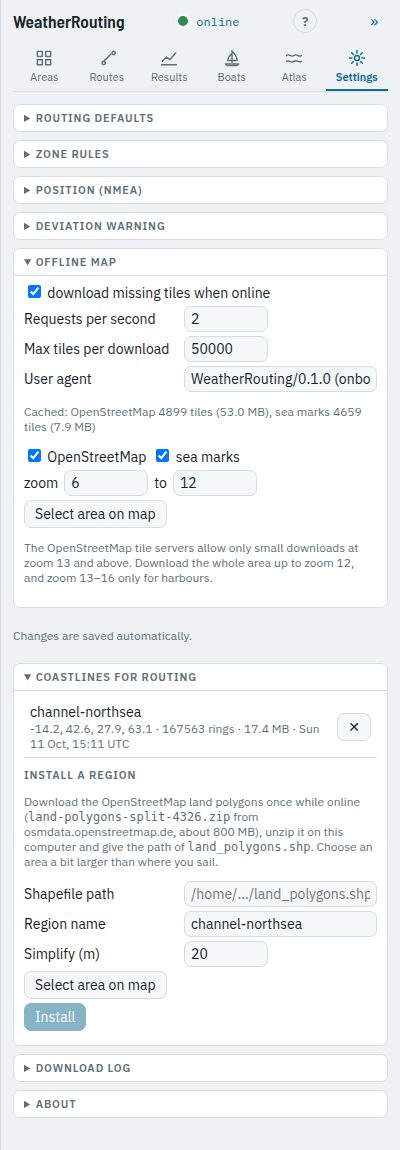Uncheck the OpenStreetMap checkbox

pyautogui.click(x=34, y=456)
